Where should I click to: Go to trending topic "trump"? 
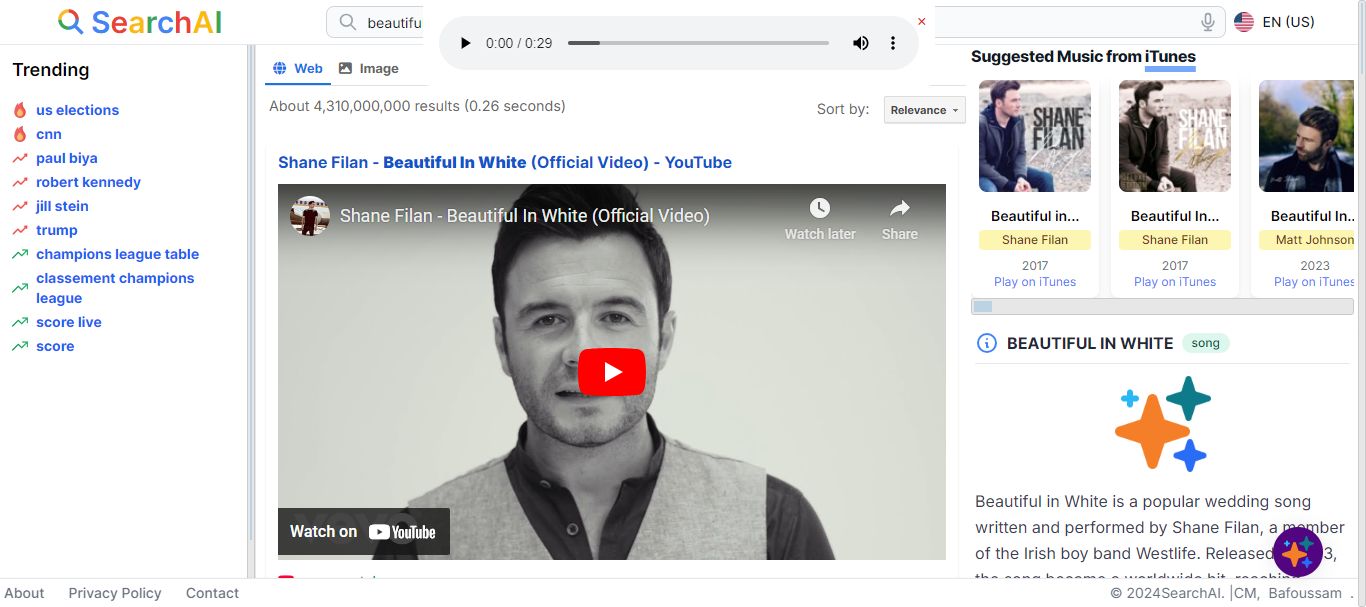tap(57, 230)
